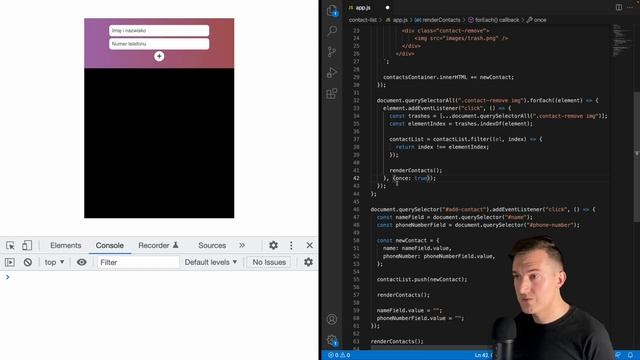This screenshot has width=640, height=360.
Task: Open the DevTools customize kebab menu
Action: click(x=291, y=245)
